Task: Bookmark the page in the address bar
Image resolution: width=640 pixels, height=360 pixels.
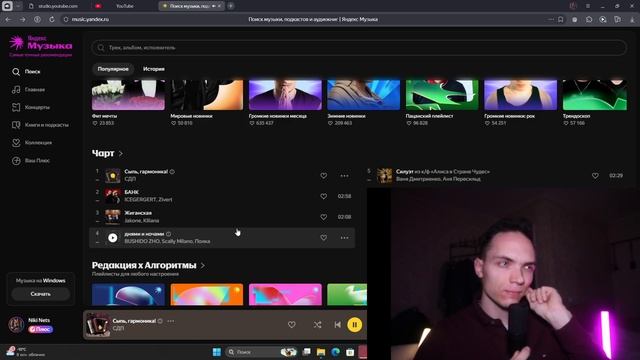Action: pos(561,19)
